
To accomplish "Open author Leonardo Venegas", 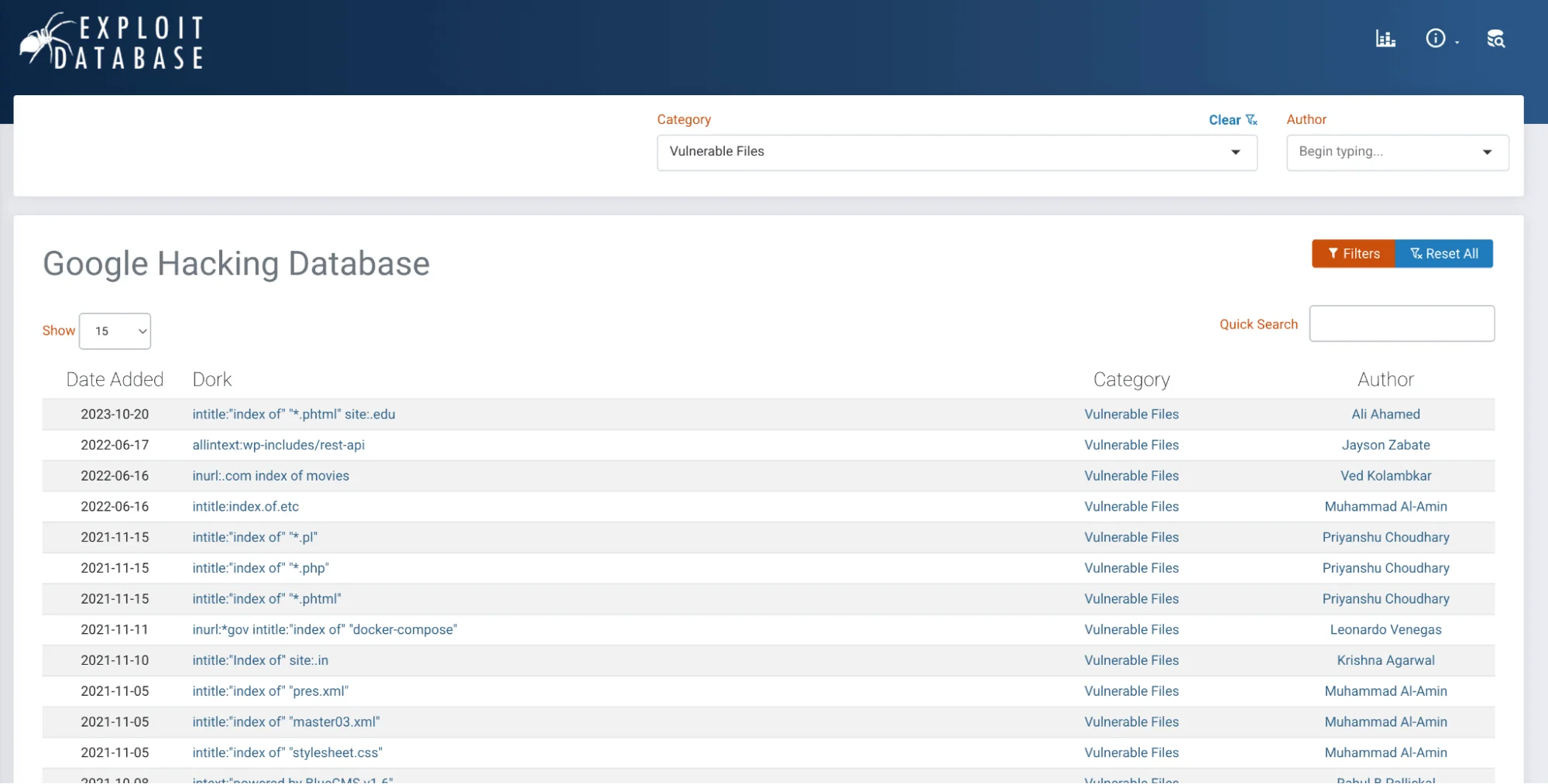I will 1385,630.
